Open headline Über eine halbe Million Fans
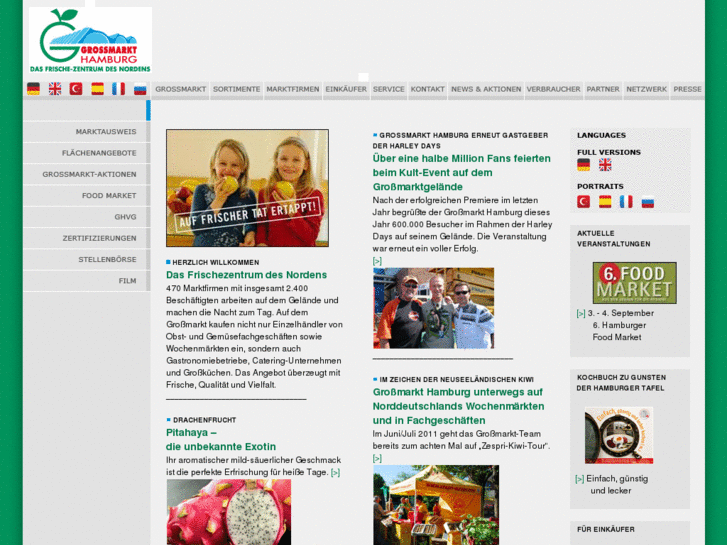This screenshot has width=727, height=545. click(x=461, y=173)
